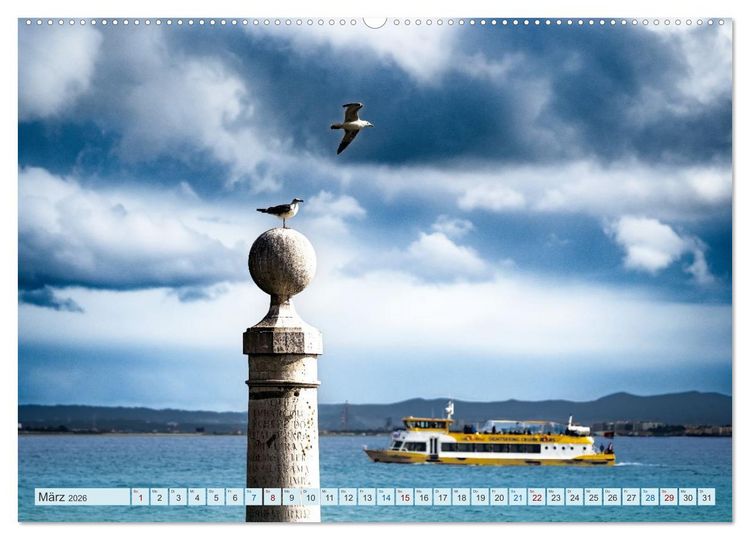Viewport: 750px width, 540px height.
Task: Pick day 23 in the calendar strip
Action: pos(556,497)
